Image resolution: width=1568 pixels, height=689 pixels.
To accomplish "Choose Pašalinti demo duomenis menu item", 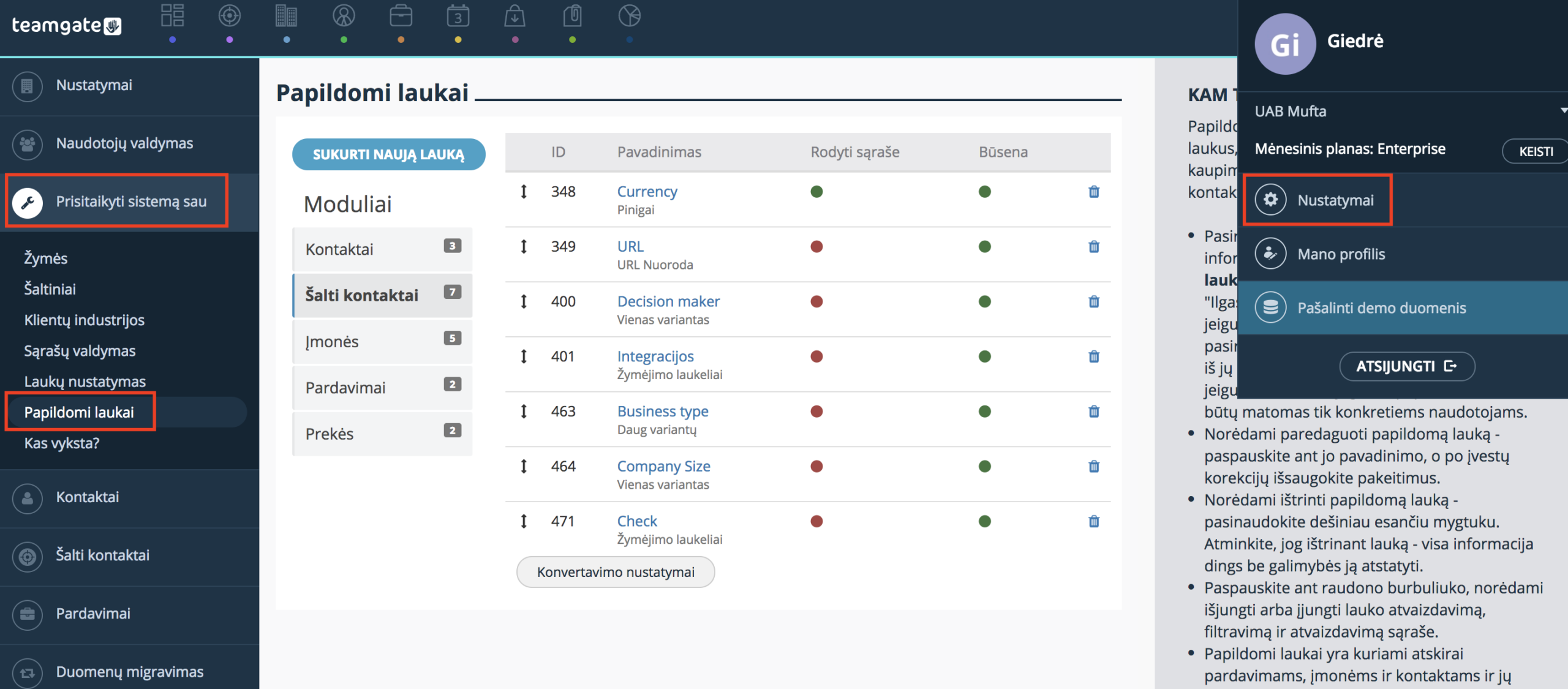I will (1403, 307).
